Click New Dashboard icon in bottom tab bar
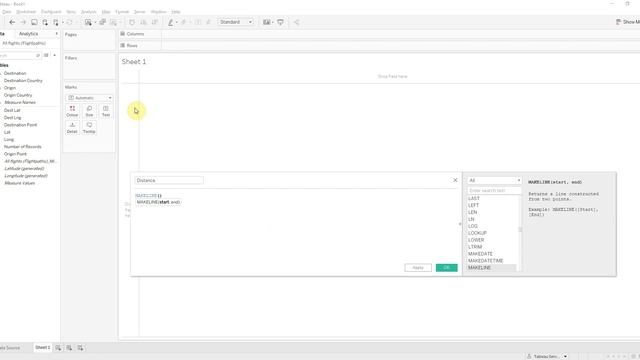640x360 pixels. point(69,348)
